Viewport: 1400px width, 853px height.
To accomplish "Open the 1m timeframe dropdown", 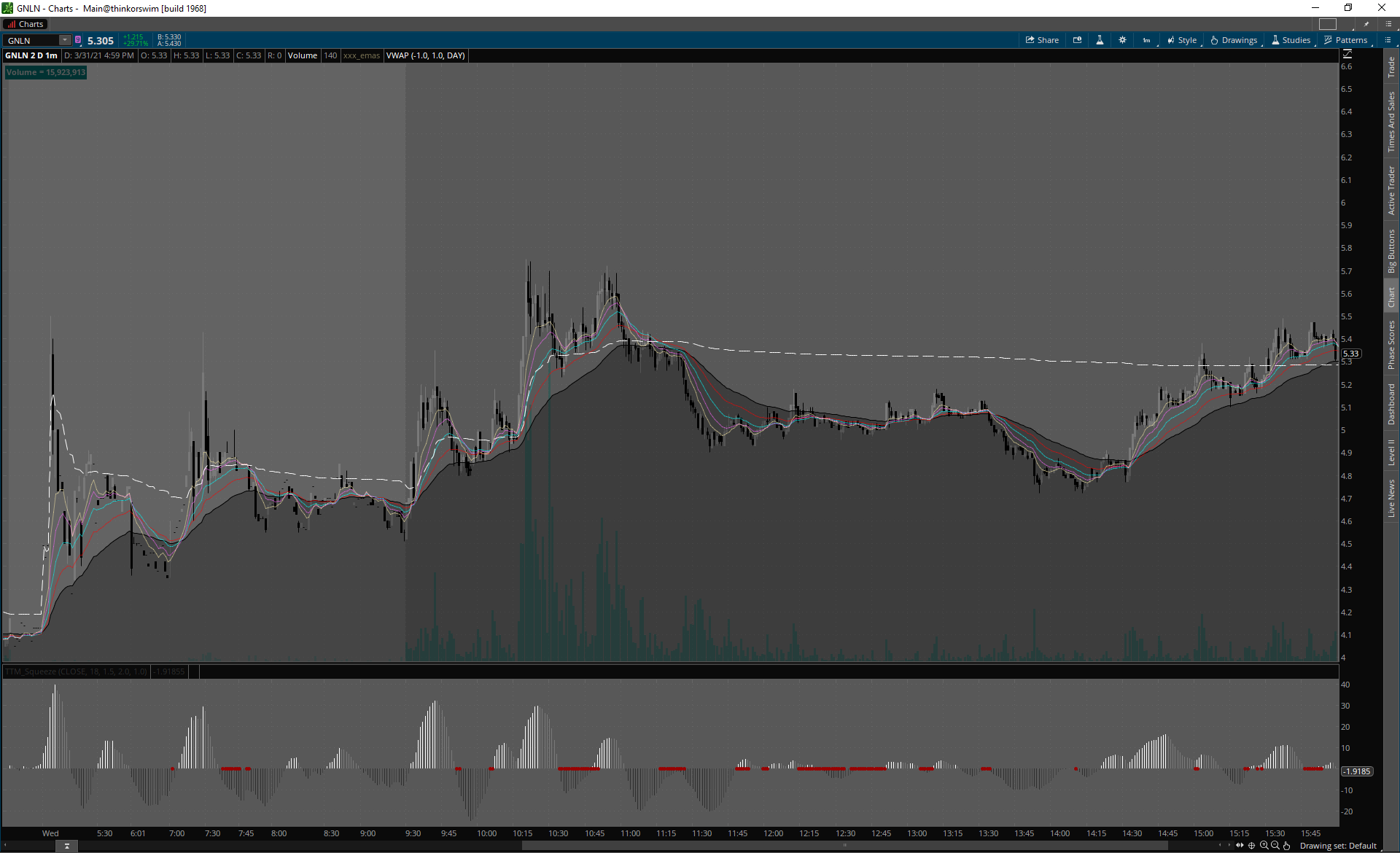I will pyautogui.click(x=1146, y=40).
